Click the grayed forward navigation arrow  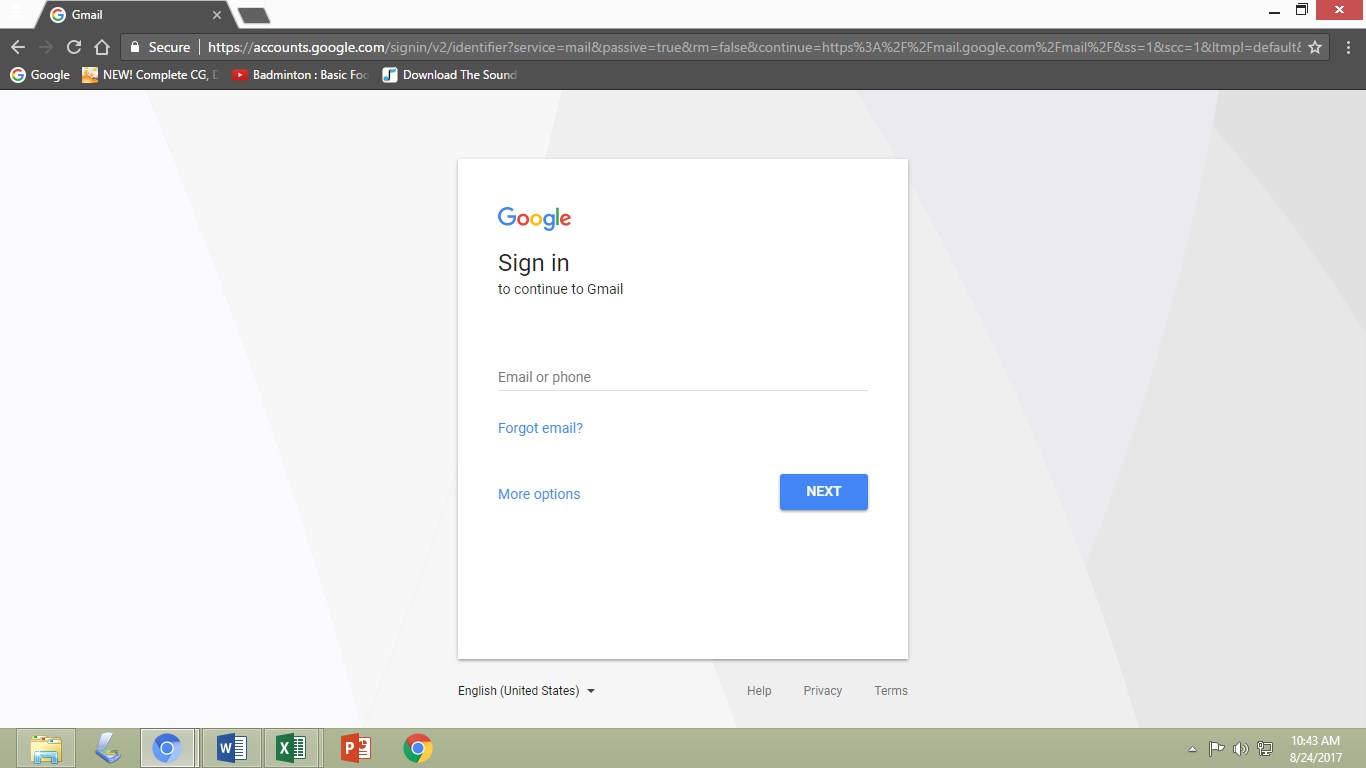[x=46, y=47]
